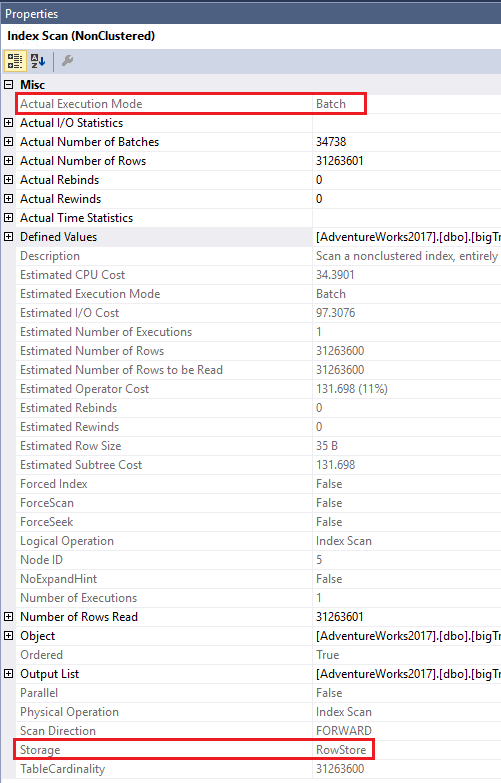Open Property Pages wrench icon
Viewport: 501px width, 783px height.
pyautogui.click(x=67, y=61)
